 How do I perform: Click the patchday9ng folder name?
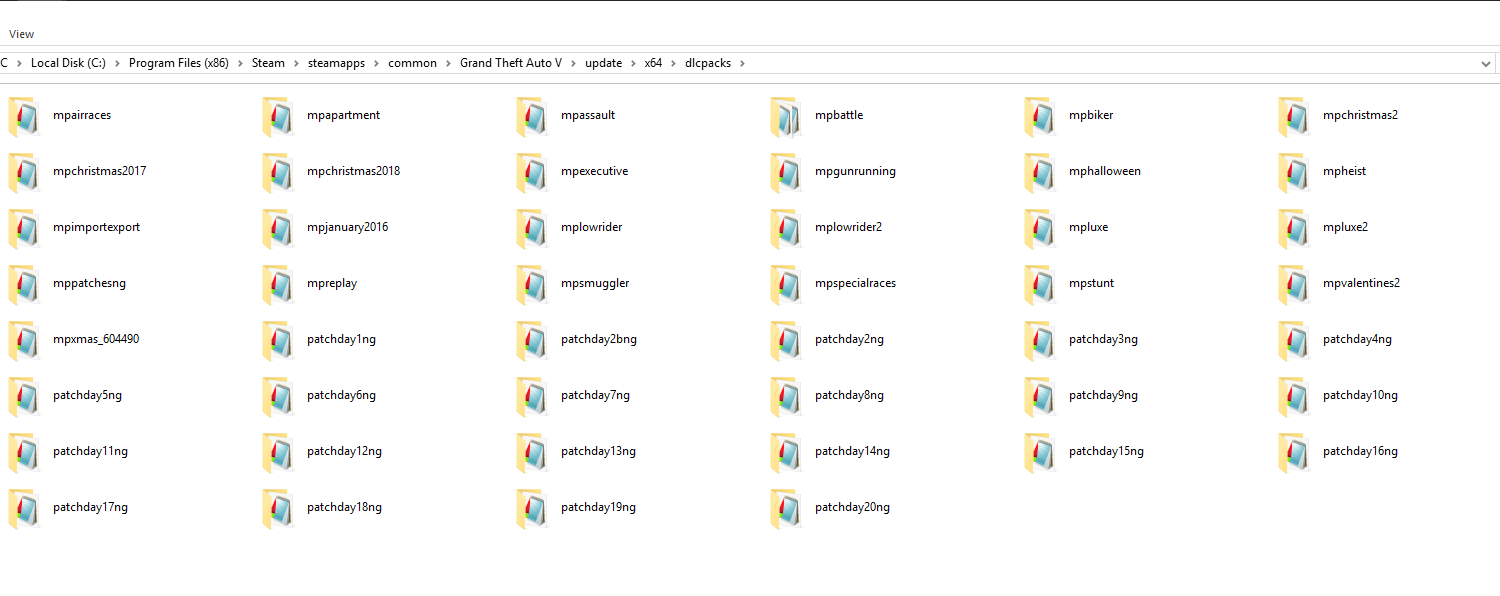click(1103, 395)
